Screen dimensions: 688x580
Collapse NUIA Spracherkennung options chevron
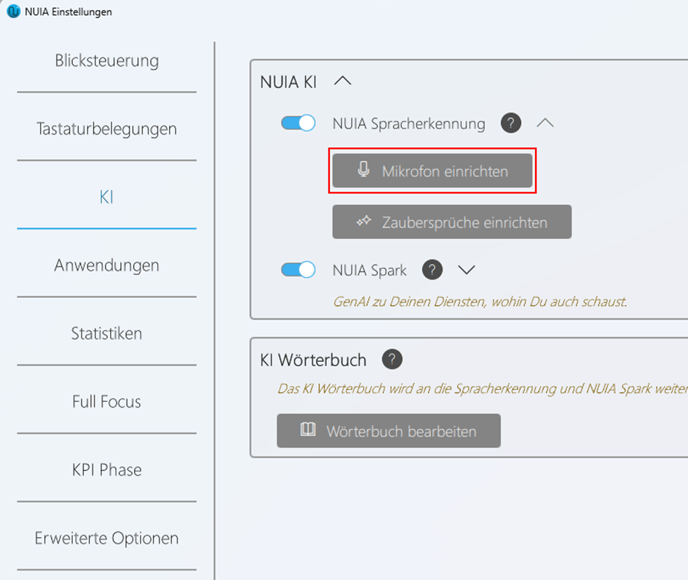[545, 123]
